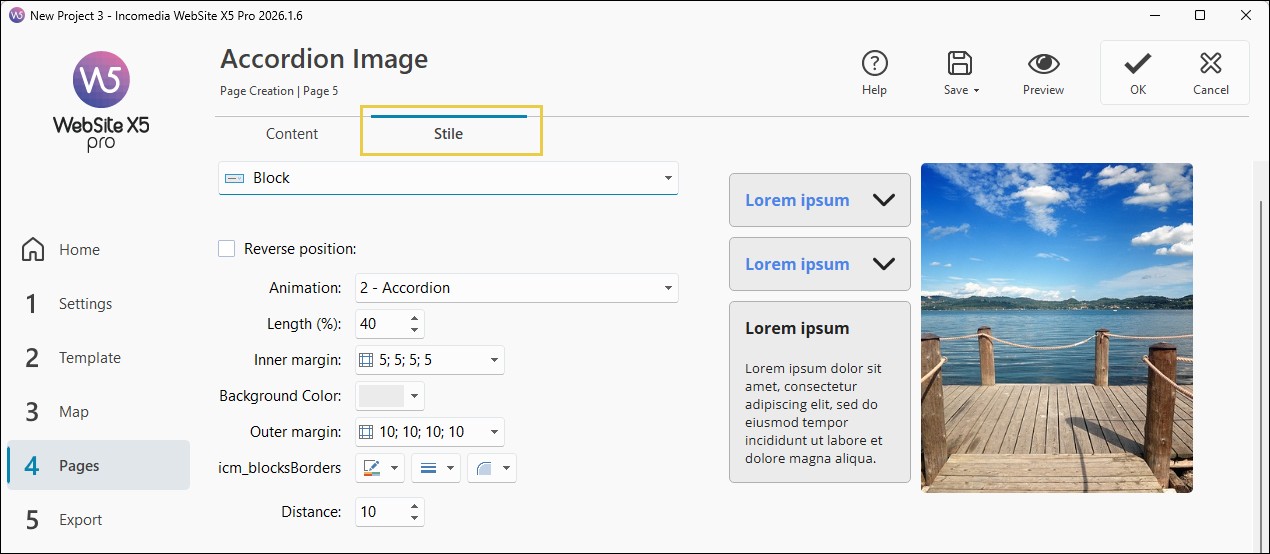Open step 2 Template
This screenshot has width=1270, height=554.
click(x=98, y=358)
